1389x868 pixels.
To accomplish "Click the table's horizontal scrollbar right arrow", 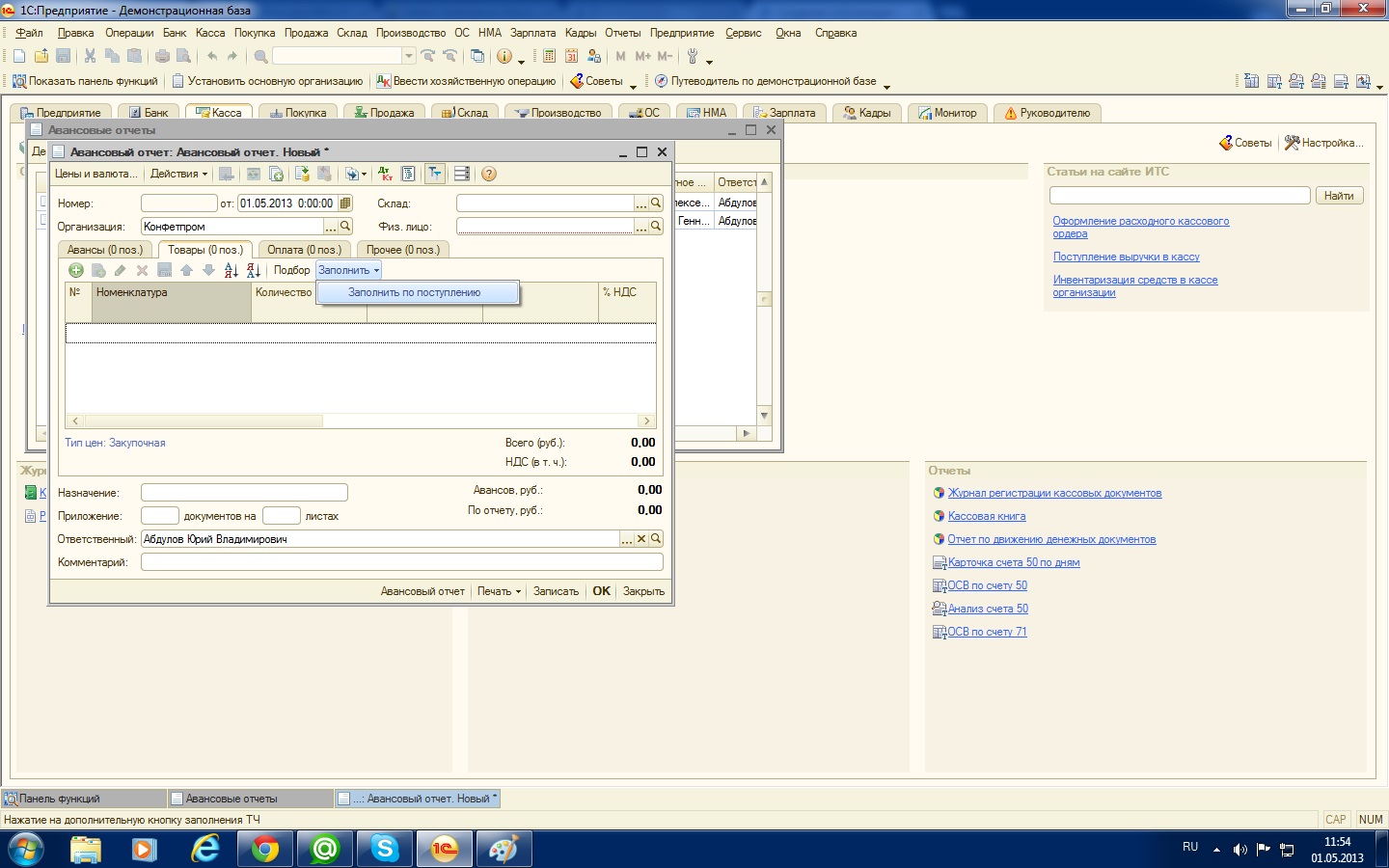I will (x=646, y=421).
